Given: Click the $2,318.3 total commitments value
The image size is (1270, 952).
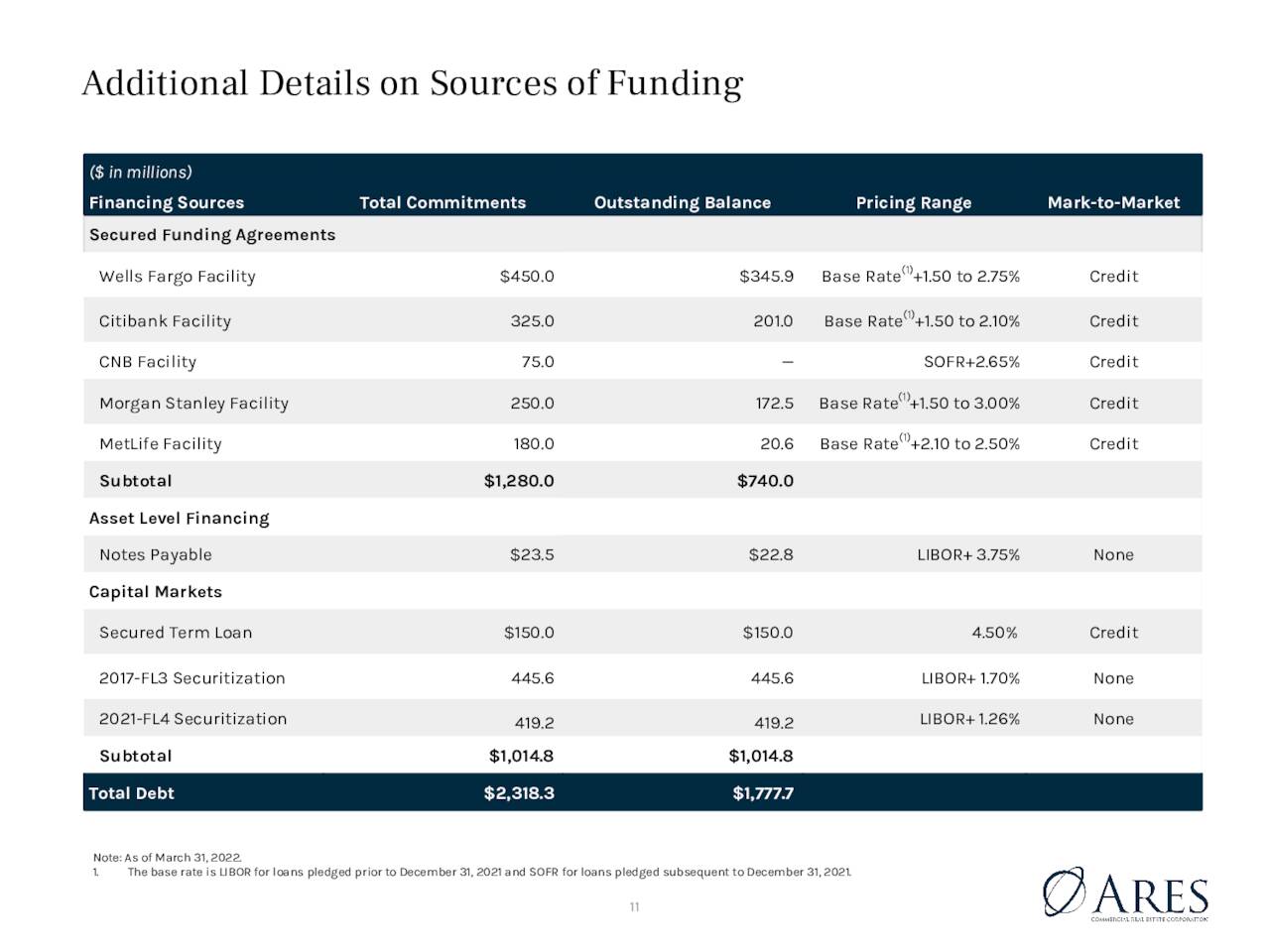Looking at the screenshot, I should [519, 793].
